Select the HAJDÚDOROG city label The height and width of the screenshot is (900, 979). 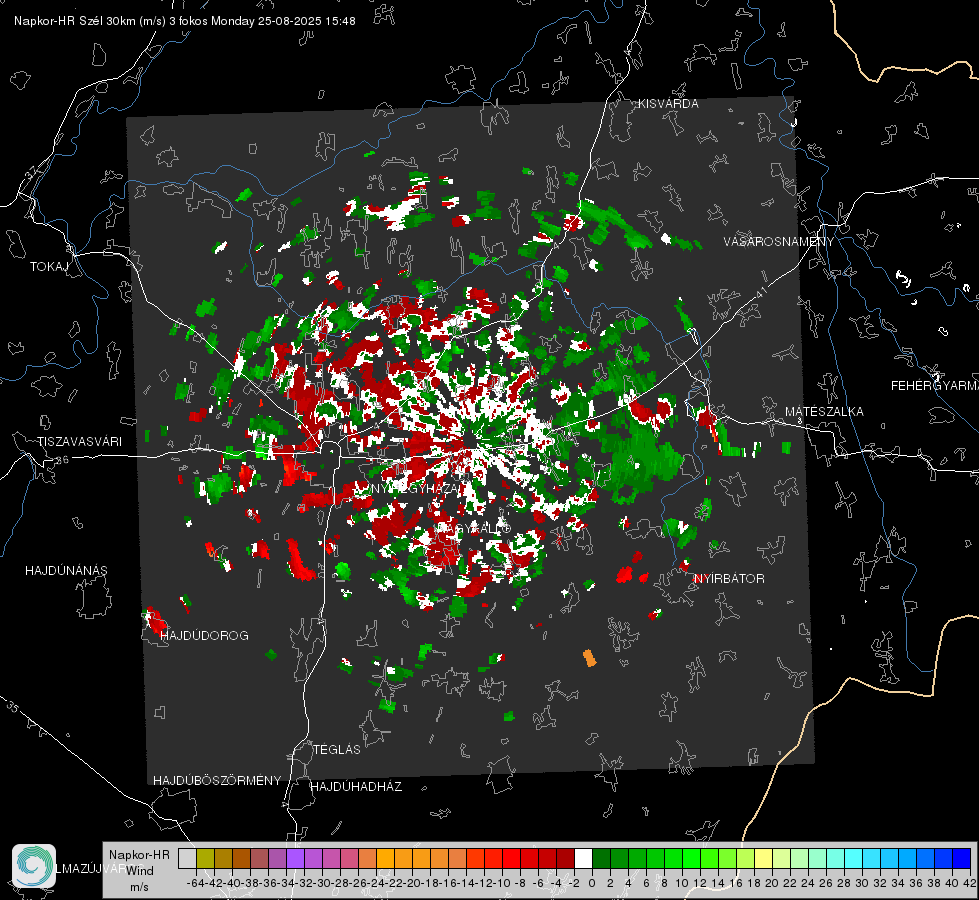tap(204, 636)
